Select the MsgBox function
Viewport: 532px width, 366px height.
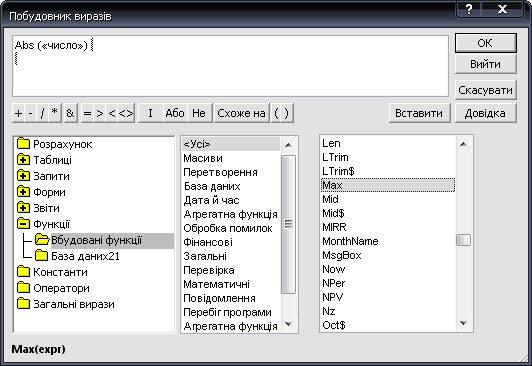click(x=387, y=255)
